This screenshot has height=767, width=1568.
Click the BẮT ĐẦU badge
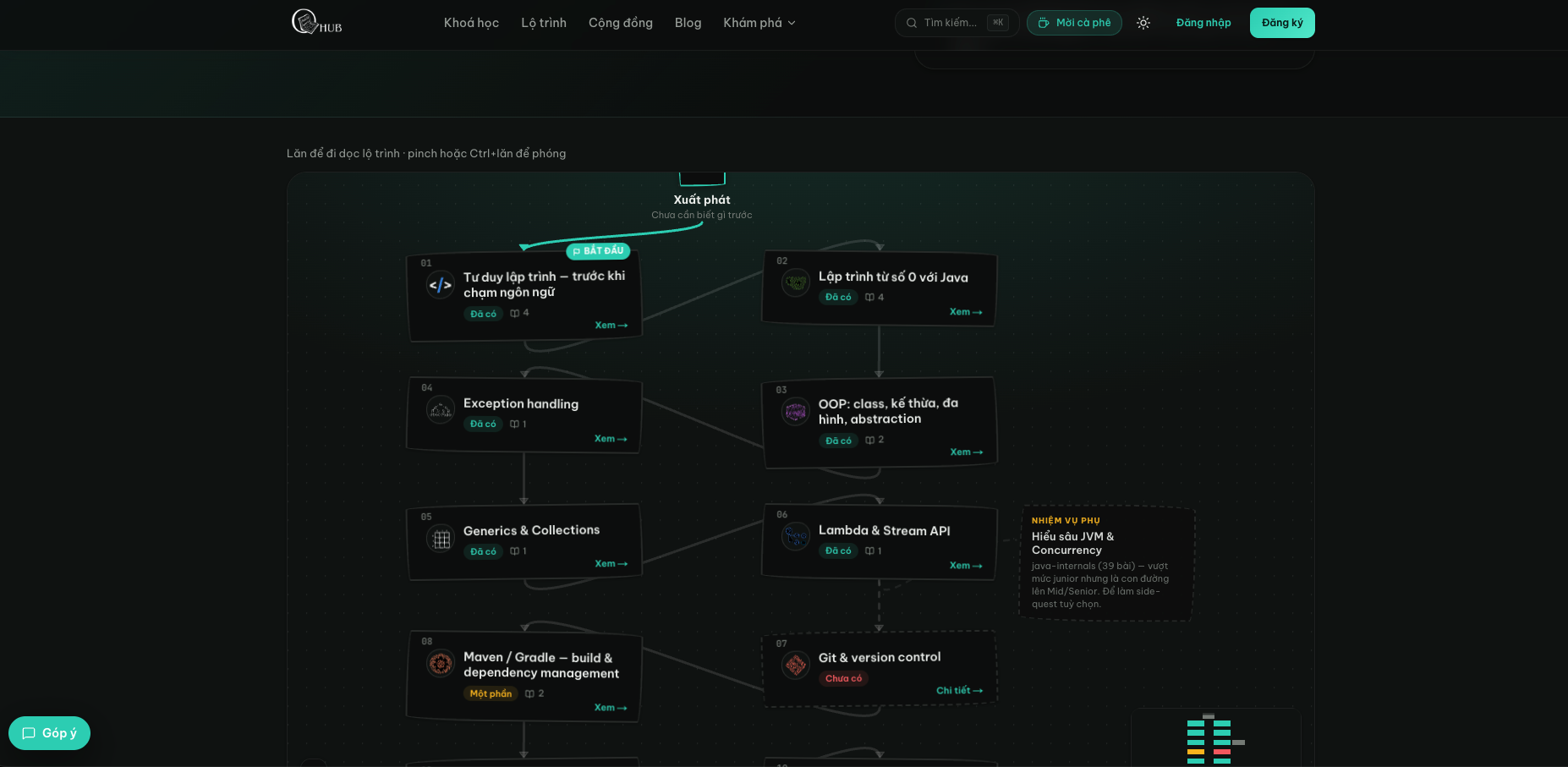[x=598, y=250]
